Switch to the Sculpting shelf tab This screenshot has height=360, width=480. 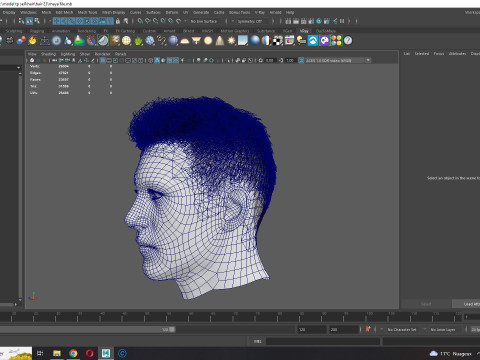pos(14,31)
